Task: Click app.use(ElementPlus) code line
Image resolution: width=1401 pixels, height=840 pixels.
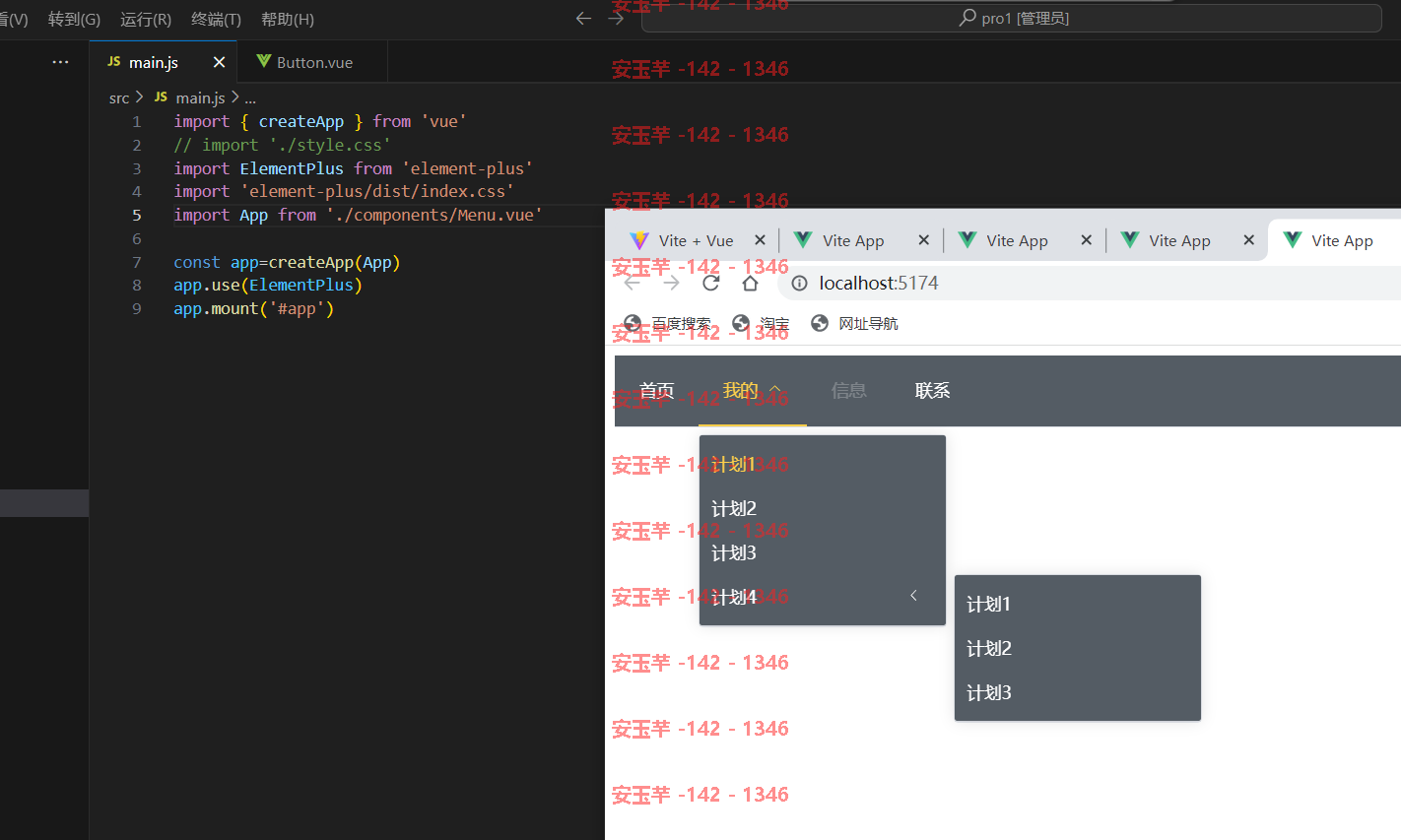Action: tap(268, 285)
